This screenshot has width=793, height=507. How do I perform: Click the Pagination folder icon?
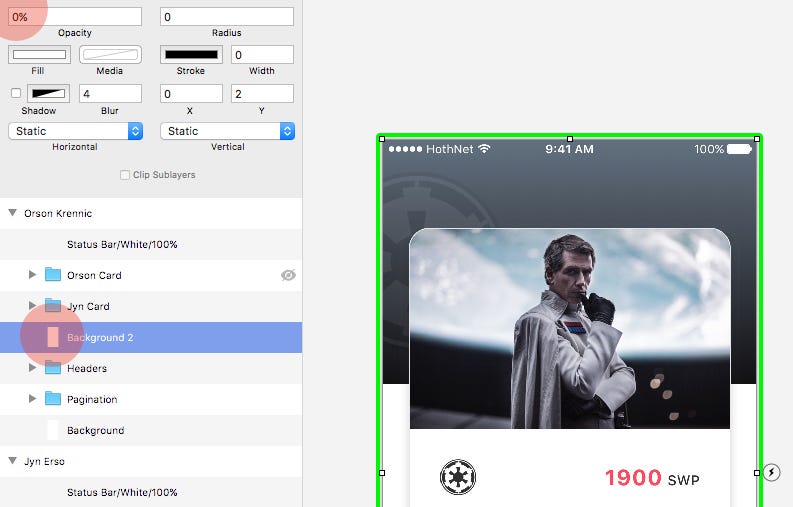click(53, 399)
